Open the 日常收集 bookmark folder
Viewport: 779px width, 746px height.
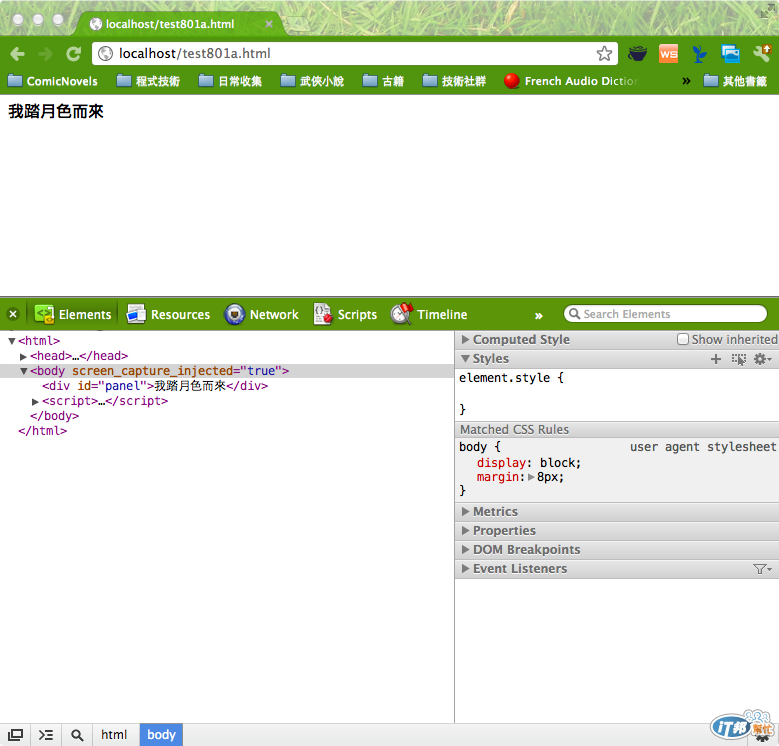coord(230,81)
